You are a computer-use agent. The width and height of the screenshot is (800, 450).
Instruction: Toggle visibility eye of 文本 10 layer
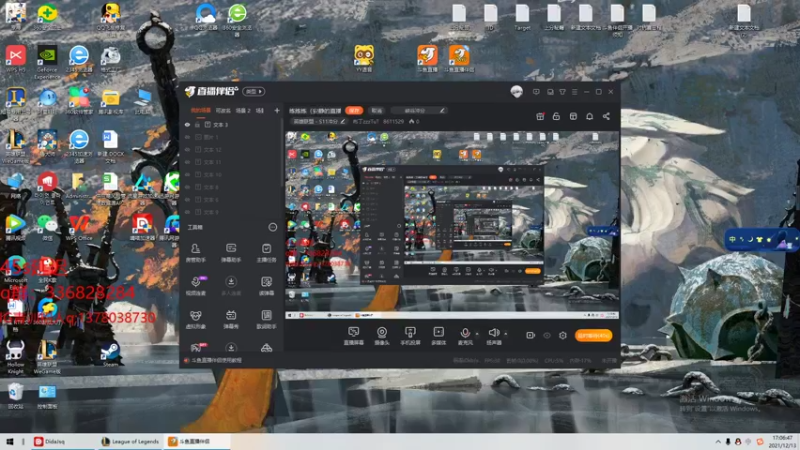[187, 174]
